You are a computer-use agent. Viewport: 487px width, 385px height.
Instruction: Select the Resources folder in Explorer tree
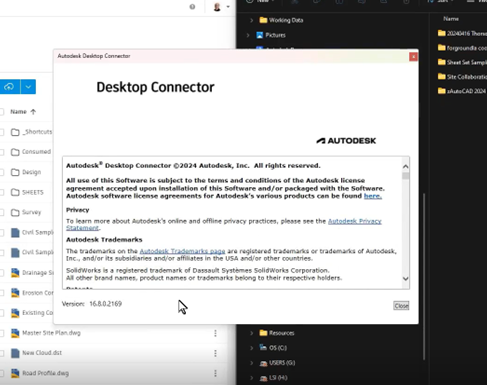pos(282,333)
